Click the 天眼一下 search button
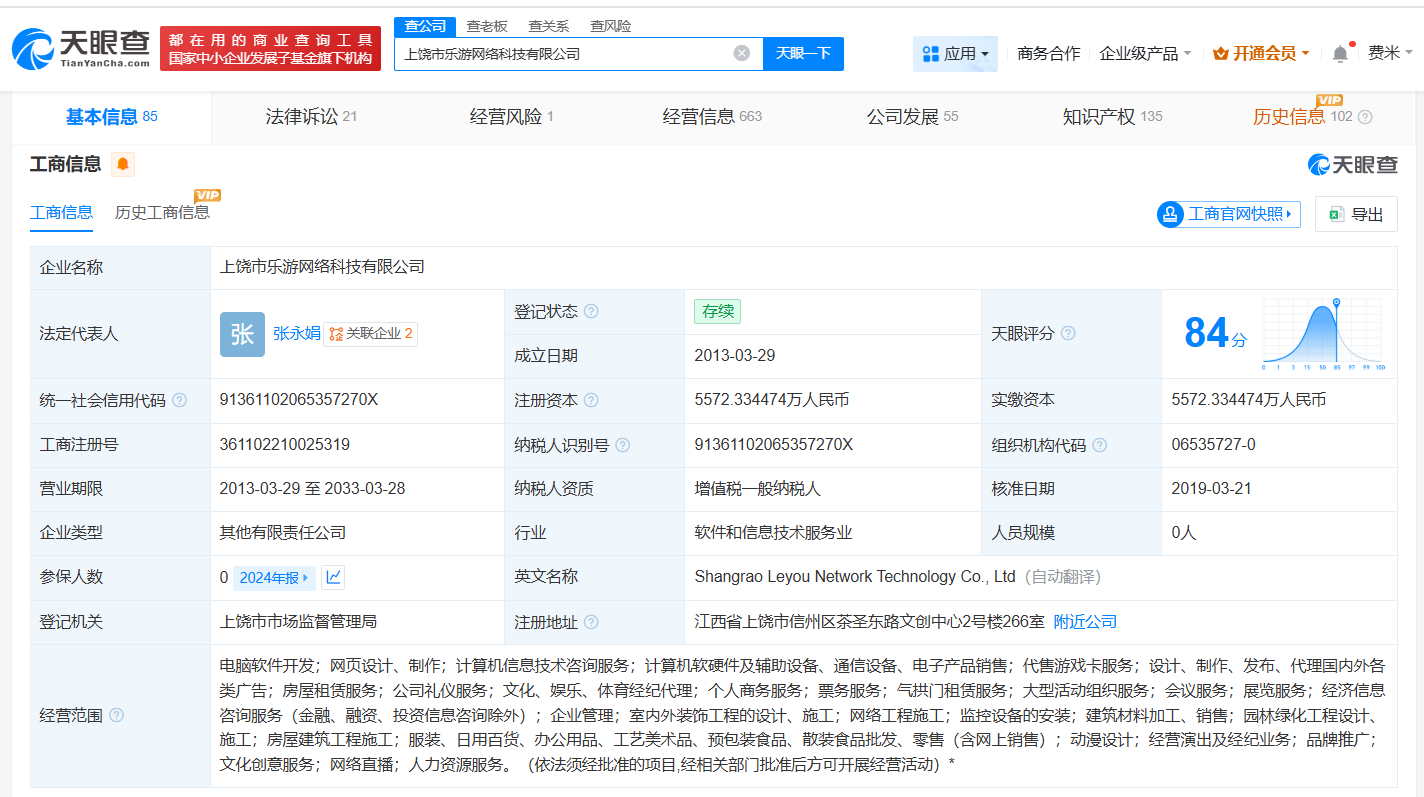This screenshot has width=1424, height=797. click(x=804, y=53)
